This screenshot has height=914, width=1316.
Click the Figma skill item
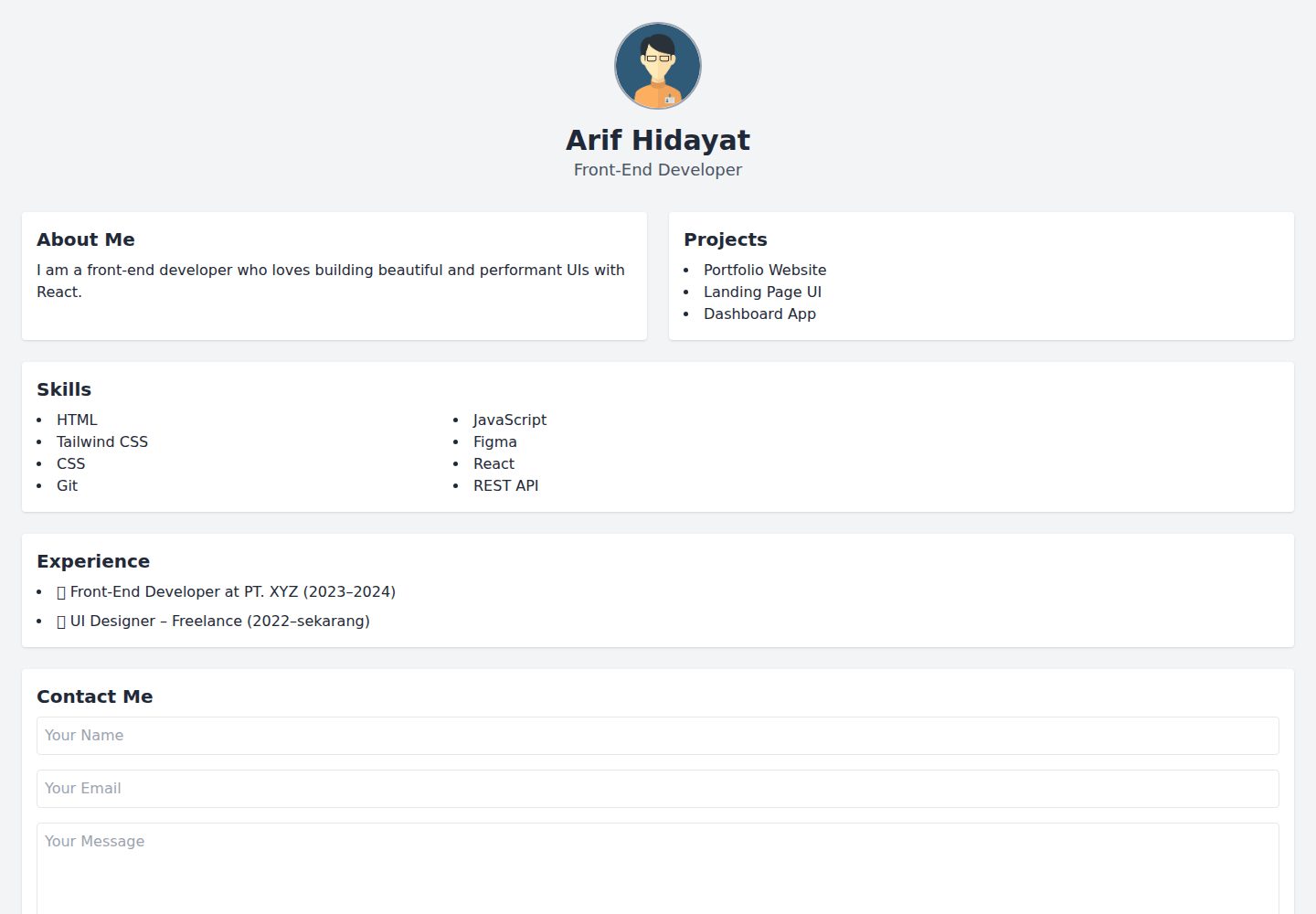click(495, 441)
